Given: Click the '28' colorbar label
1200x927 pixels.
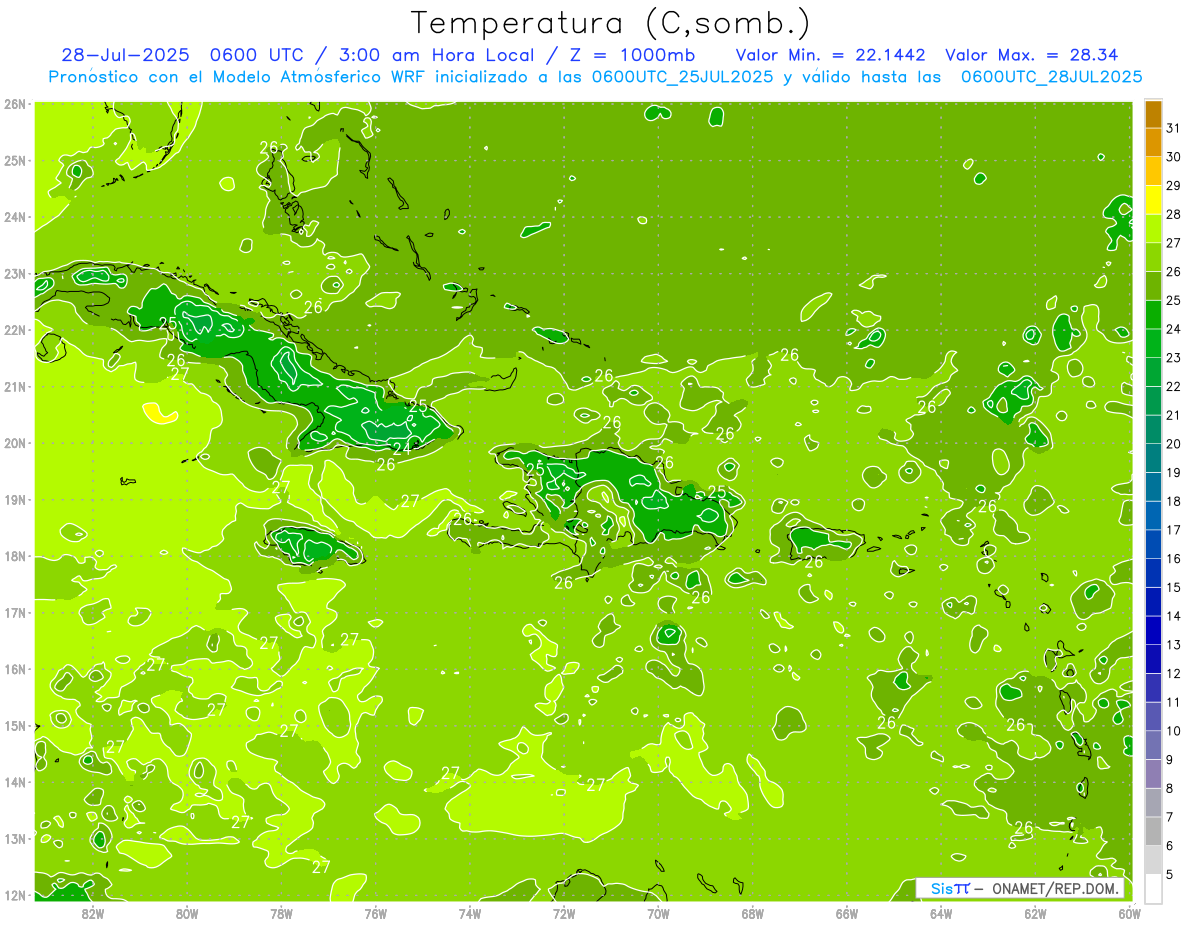Looking at the screenshot, I should tap(1173, 214).
